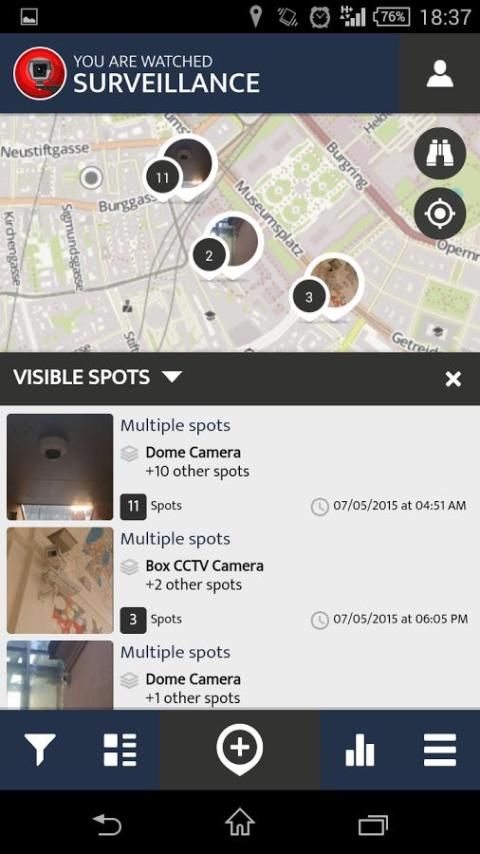Tap the dome camera ceiling thumbnail
Image resolution: width=480 pixels, height=854 pixels.
60,467
